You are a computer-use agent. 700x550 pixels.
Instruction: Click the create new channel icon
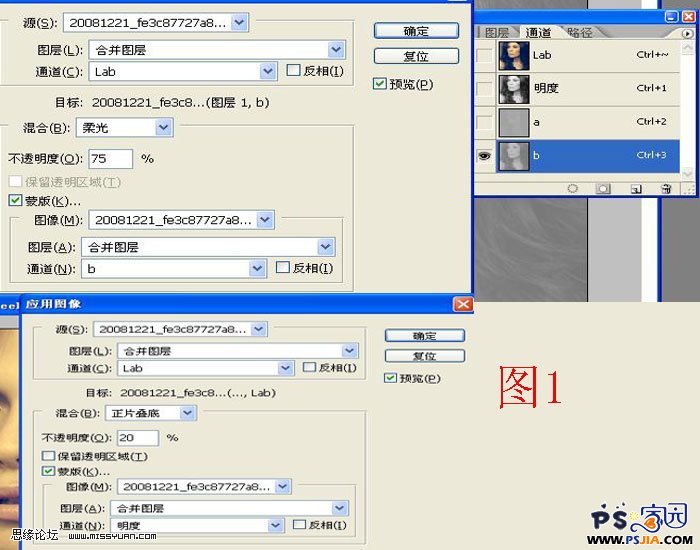point(636,189)
